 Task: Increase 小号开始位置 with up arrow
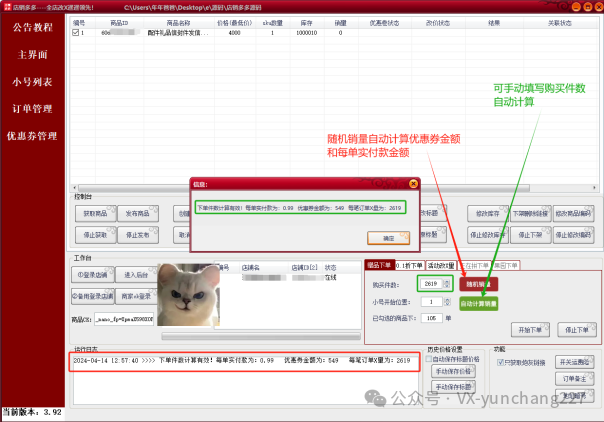click(447, 300)
